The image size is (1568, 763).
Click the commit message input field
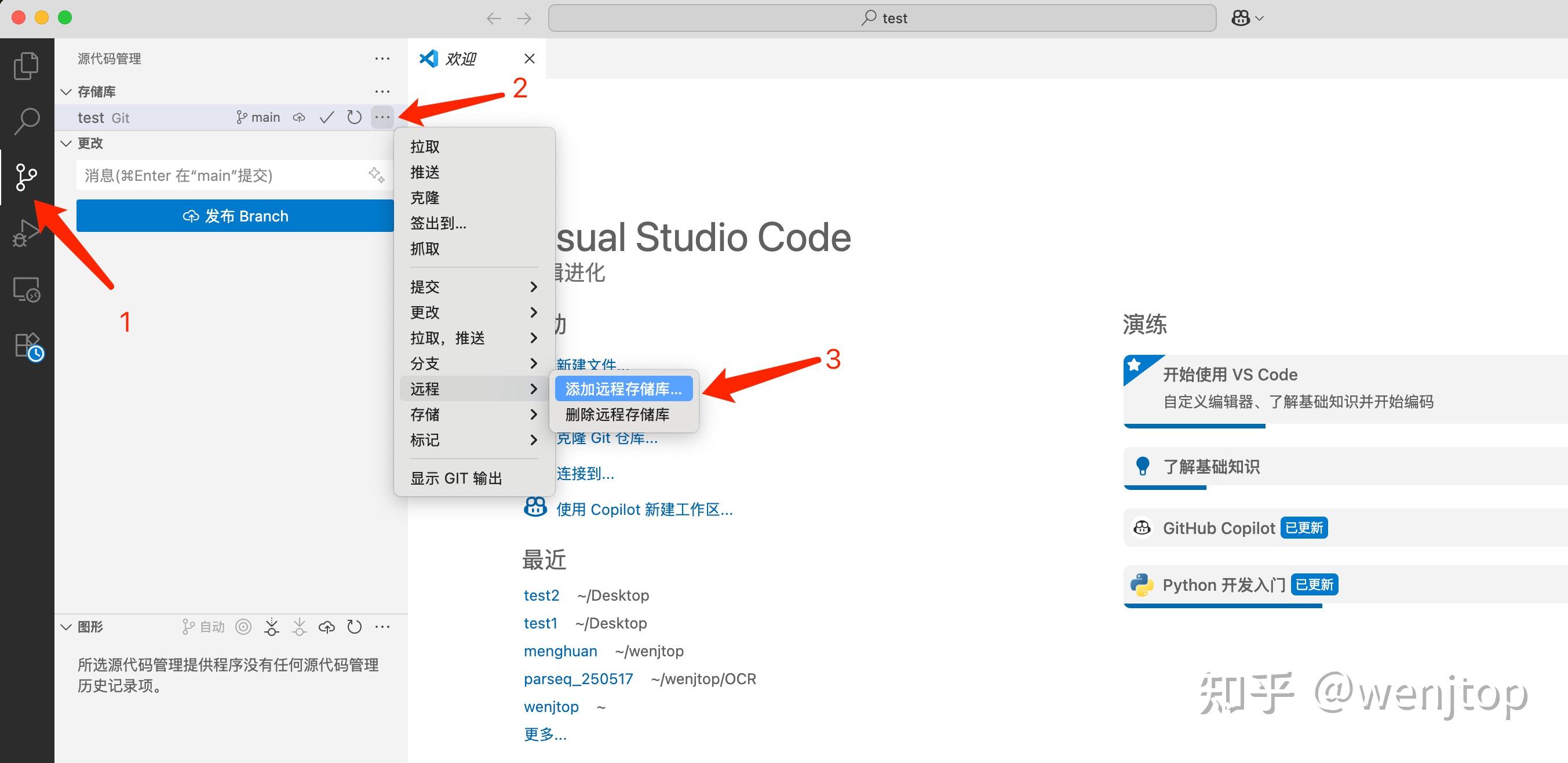pos(225,175)
